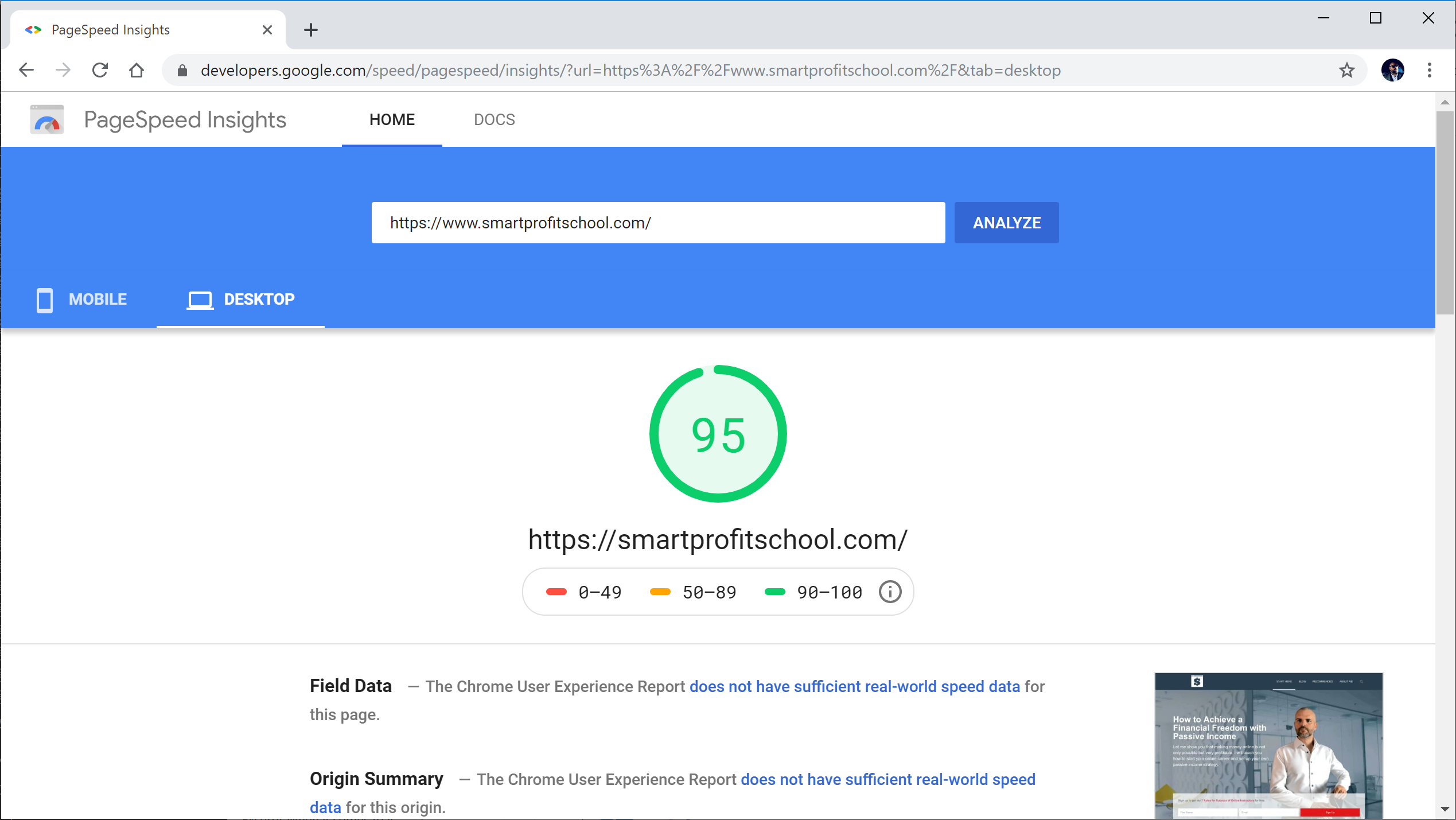This screenshot has height=820, width=1456.
Task: Click the scrollbar up arrow
Action: point(1445,102)
